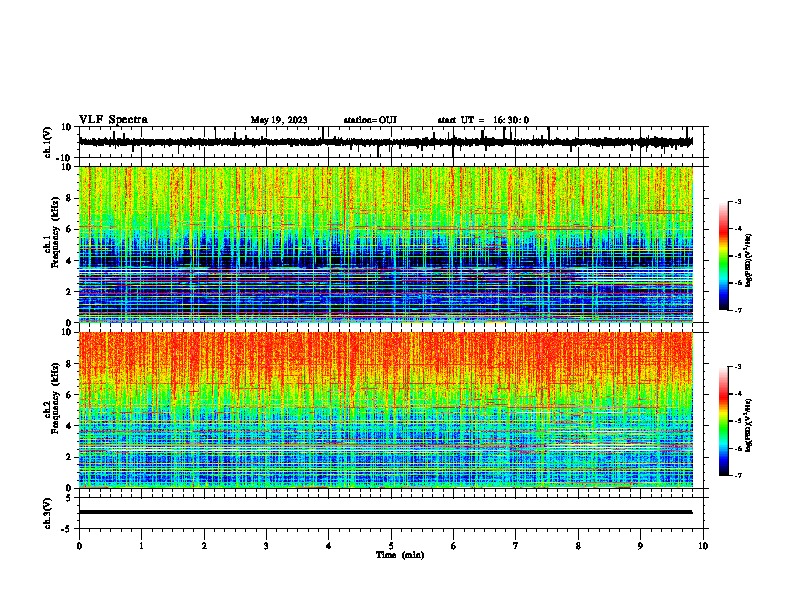Click the ch.2 frequency spectrogram panel
Viewport: 792px width, 612px height.
point(386,410)
